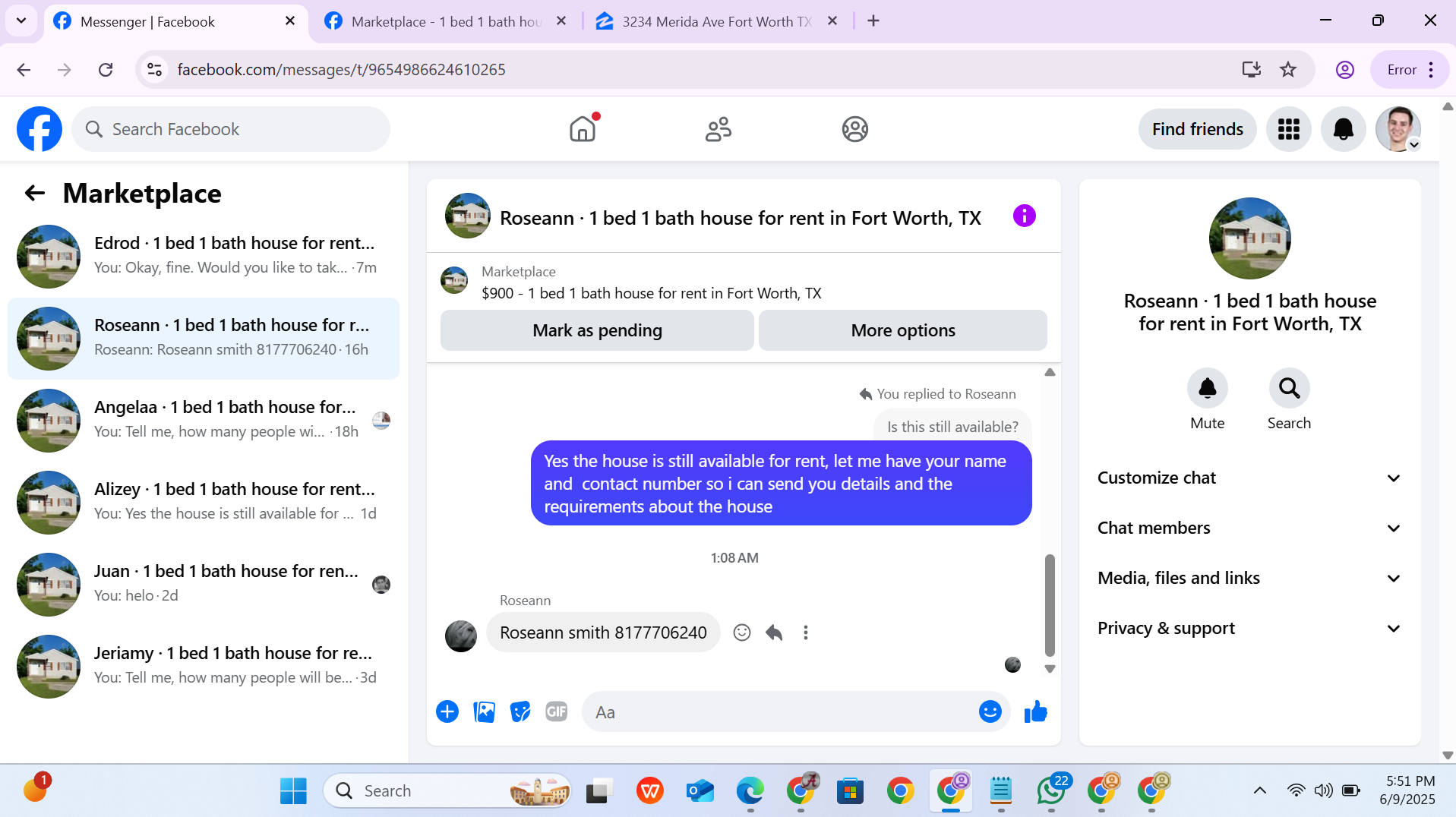This screenshot has width=1456, height=817.
Task: Click the install app icon in address bar
Action: click(1251, 70)
